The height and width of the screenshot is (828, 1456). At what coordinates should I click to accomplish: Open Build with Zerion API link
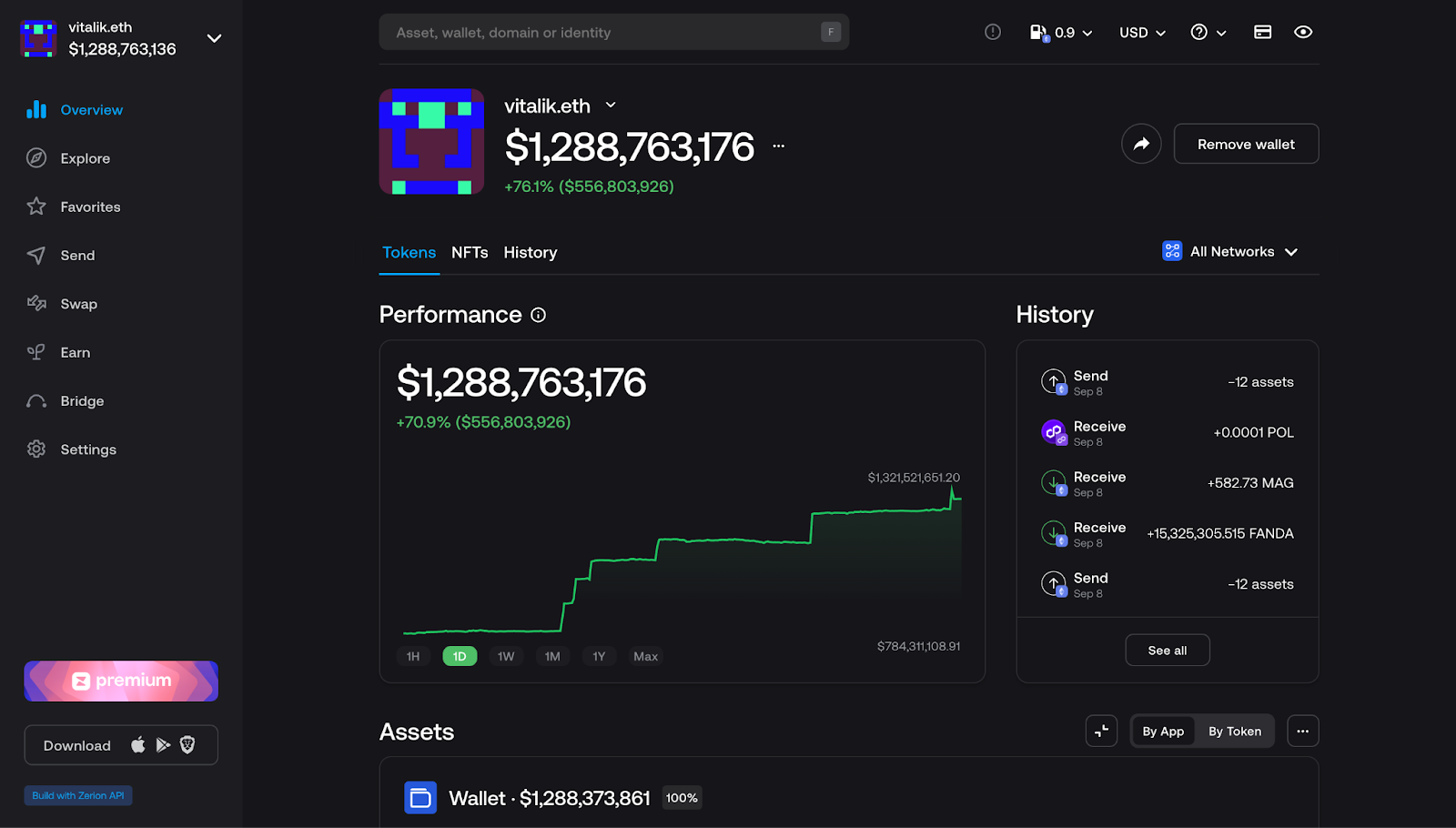(78, 795)
